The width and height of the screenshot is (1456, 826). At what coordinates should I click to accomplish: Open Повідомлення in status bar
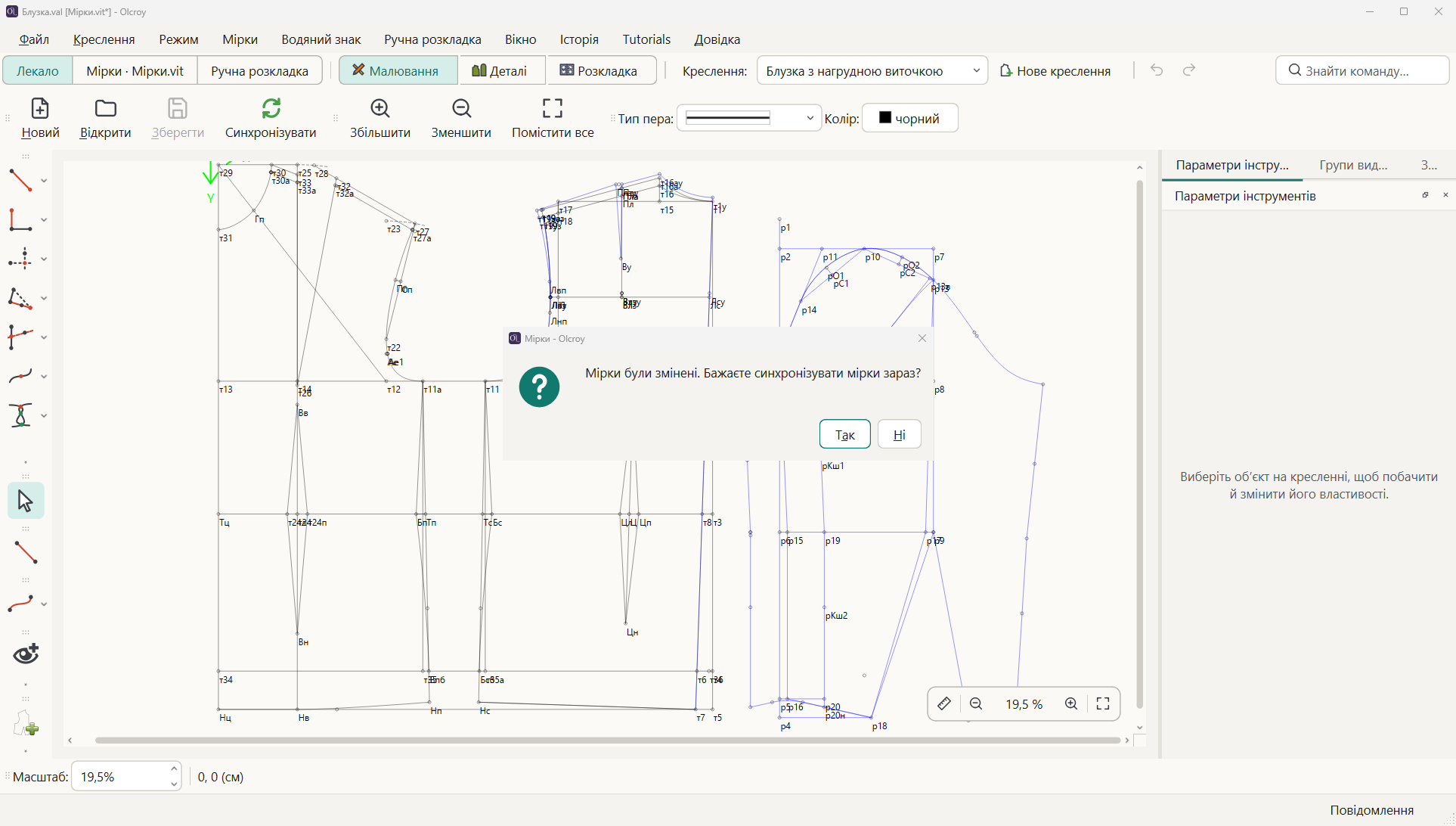(1371, 810)
